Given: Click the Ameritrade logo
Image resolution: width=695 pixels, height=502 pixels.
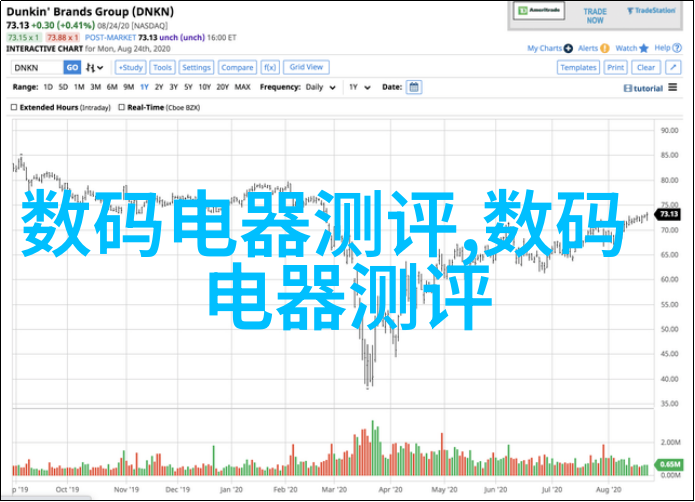Looking at the screenshot, I should click(x=539, y=11).
